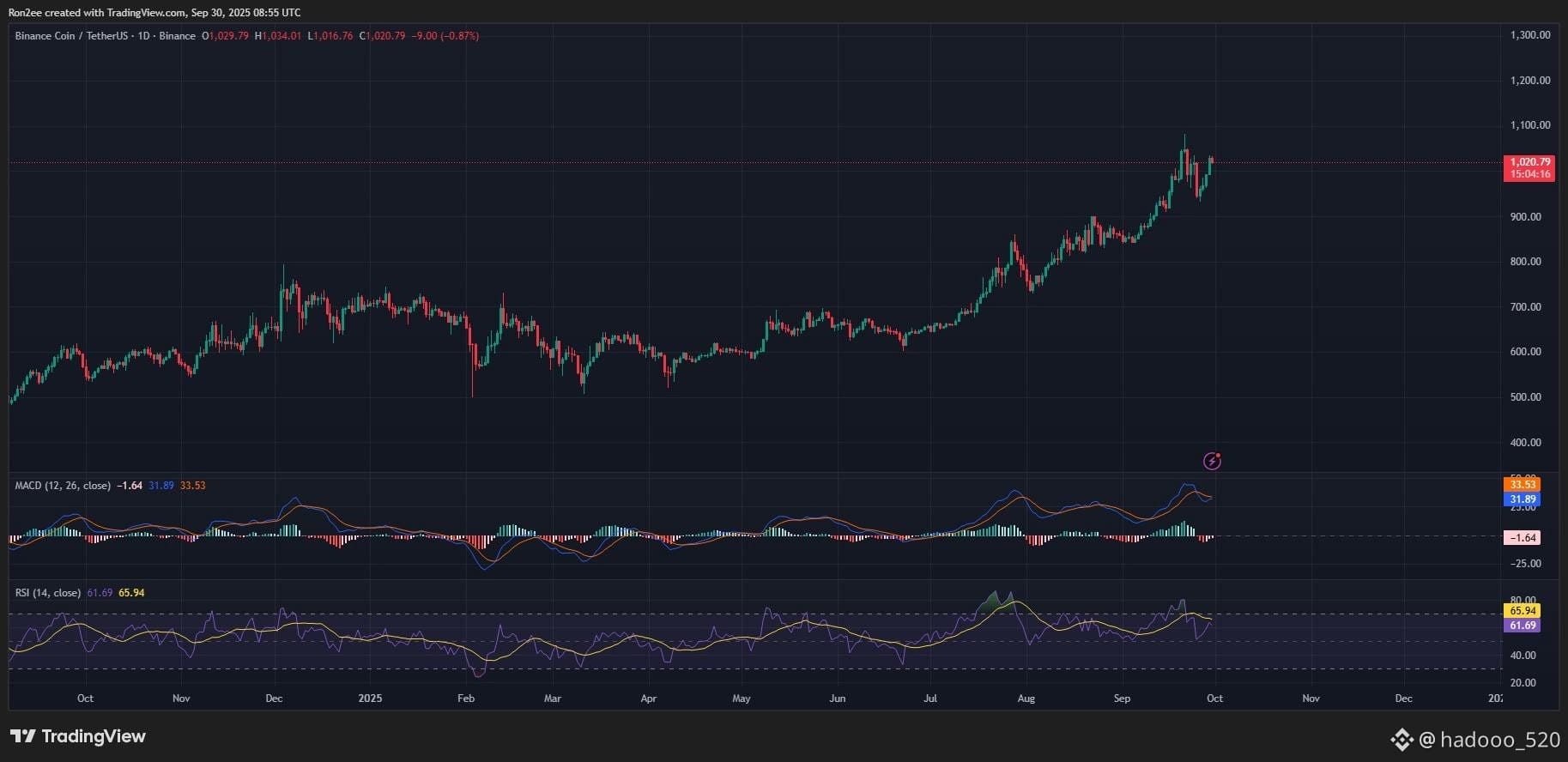Click the Apr label on the time axis
Viewport: 1568px width, 762px height.
coord(649,698)
